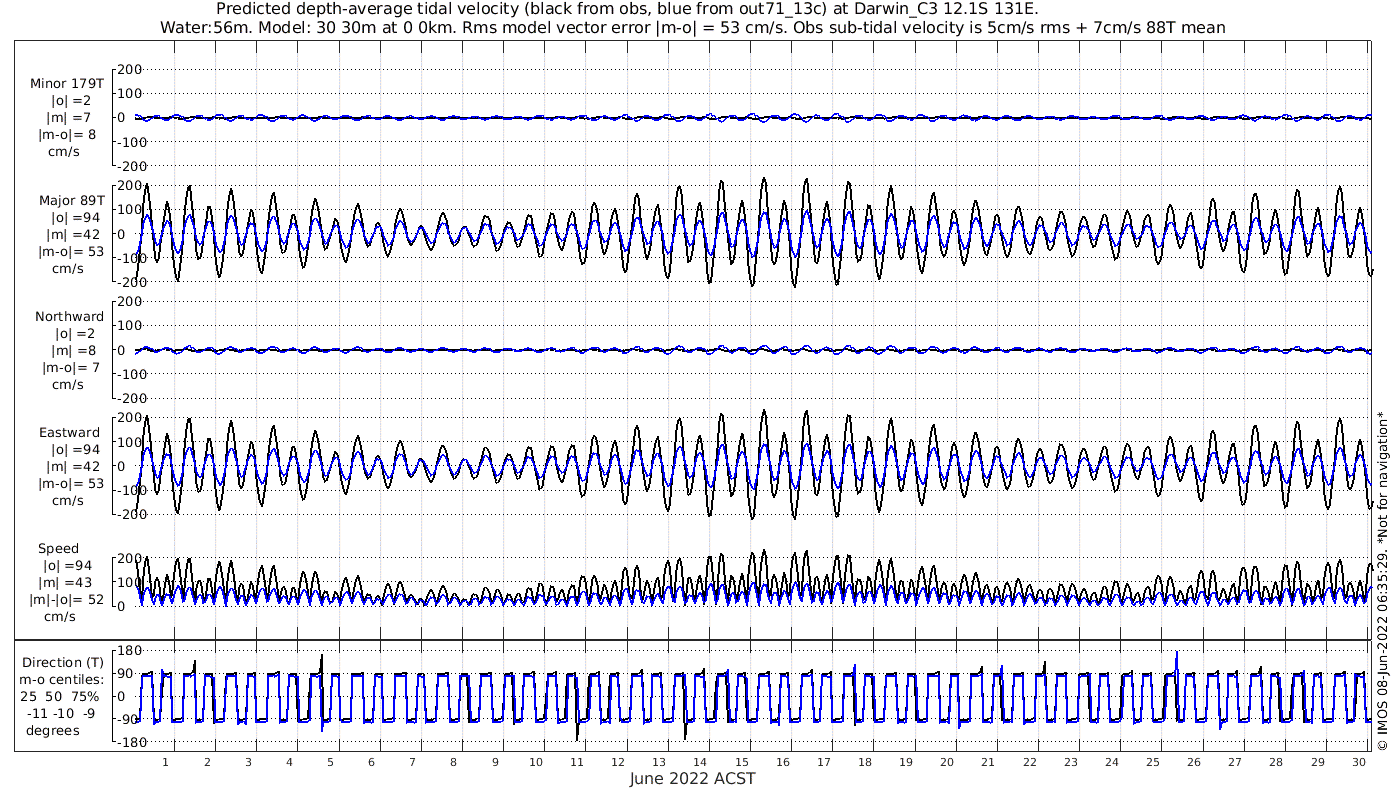This screenshot has height=800, width=1400.
Task: Click the 'Minor 179T' panel label
Action: point(67,84)
